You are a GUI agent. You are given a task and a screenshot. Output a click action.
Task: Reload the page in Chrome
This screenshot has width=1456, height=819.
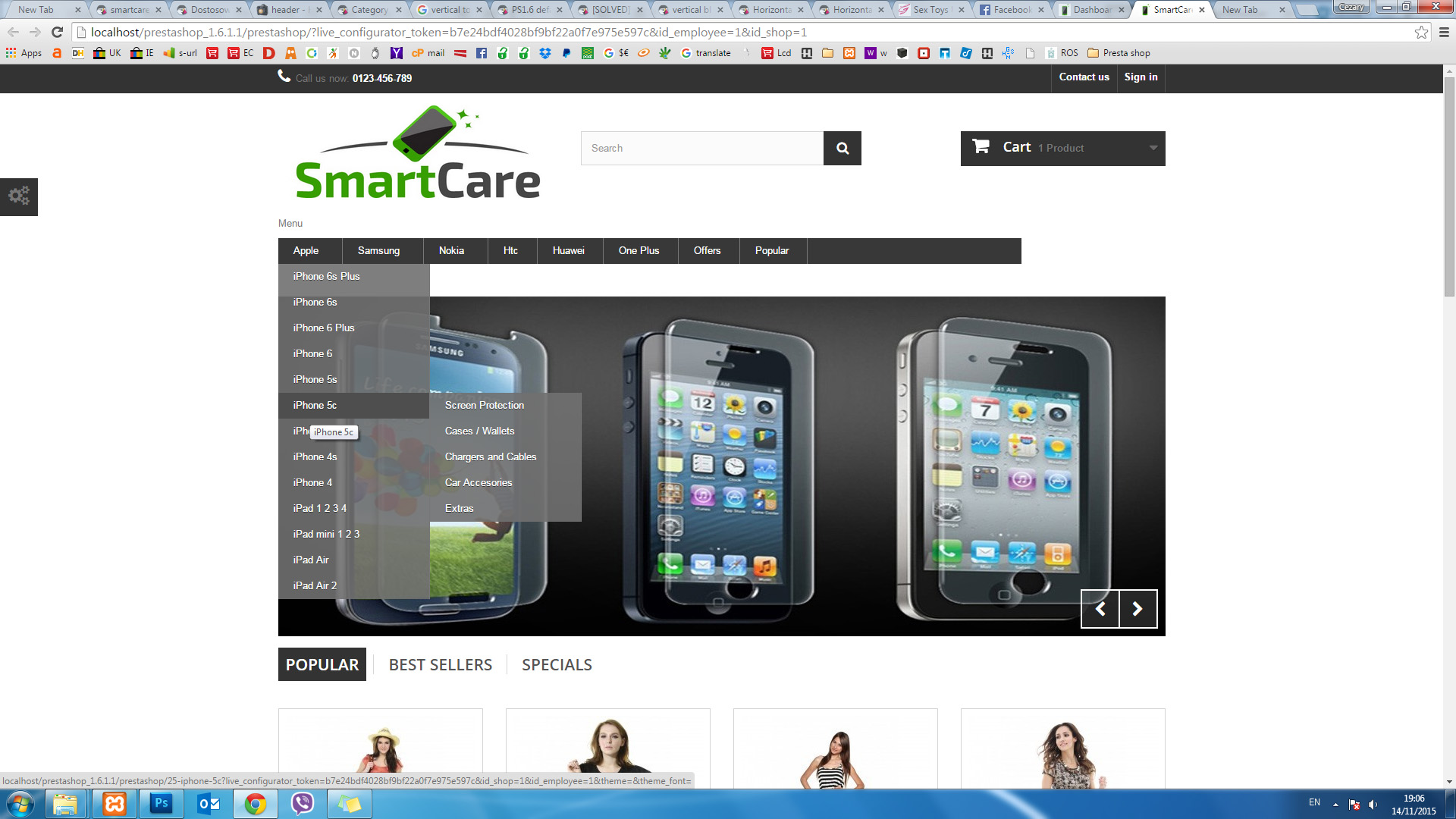pyautogui.click(x=57, y=32)
